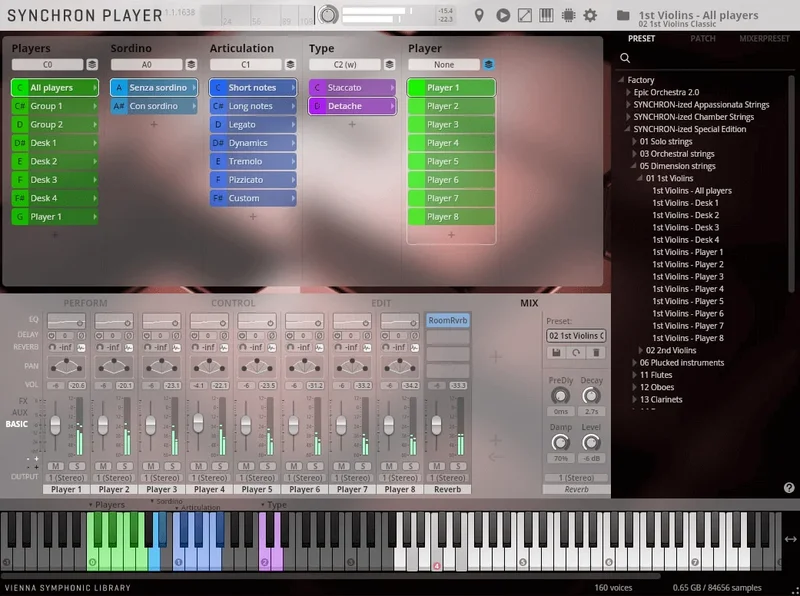Expand 02 2nd Violins folder
The image size is (800, 596).
(x=641, y=350)
